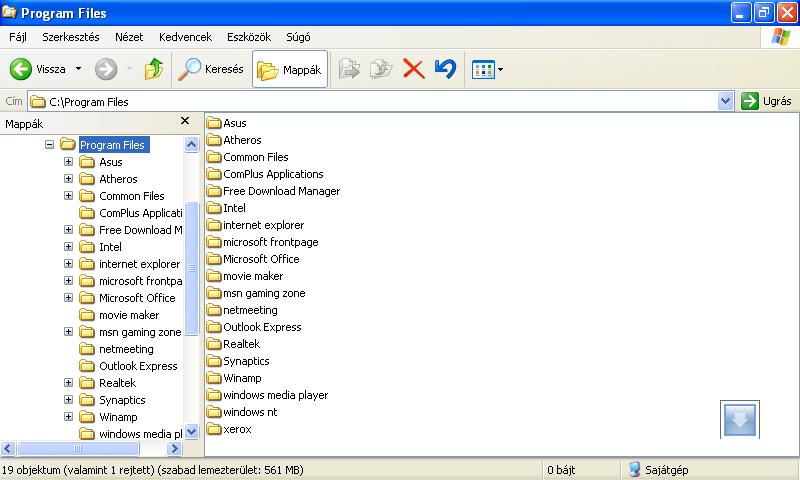Select internet explorer folder in file list
Image resolution: width=800 pixels, height=480 pixels.
coord(255,225)
